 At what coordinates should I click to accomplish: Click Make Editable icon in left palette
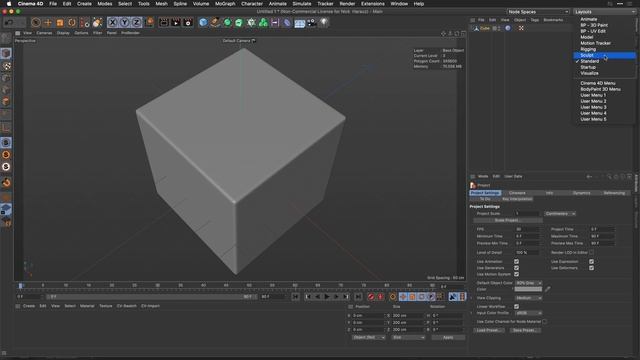point(6,39)
